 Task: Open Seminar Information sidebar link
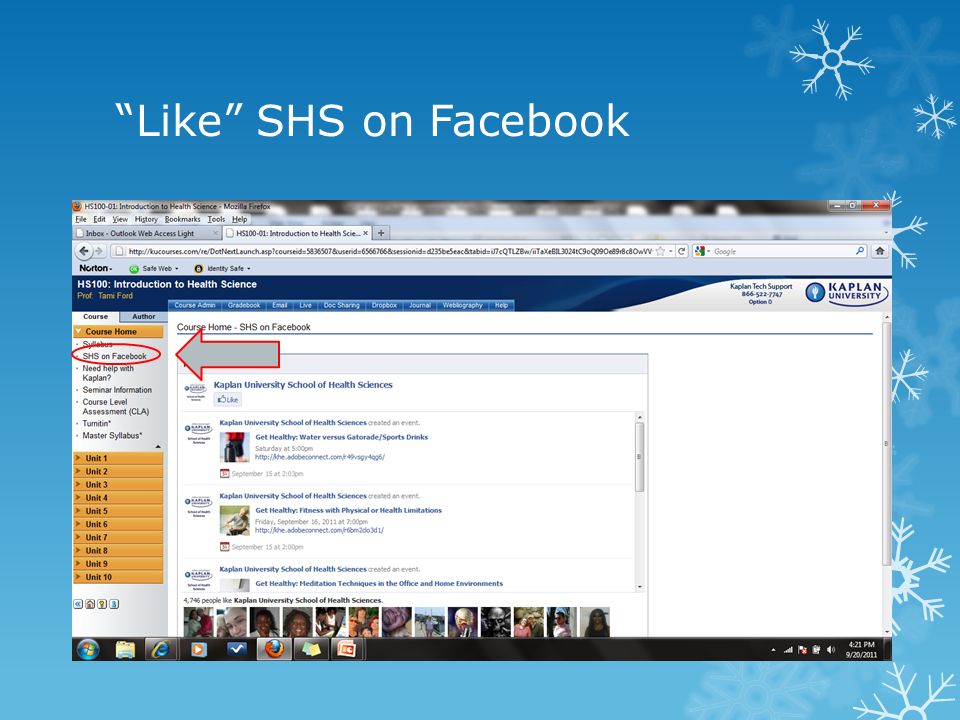117,389
